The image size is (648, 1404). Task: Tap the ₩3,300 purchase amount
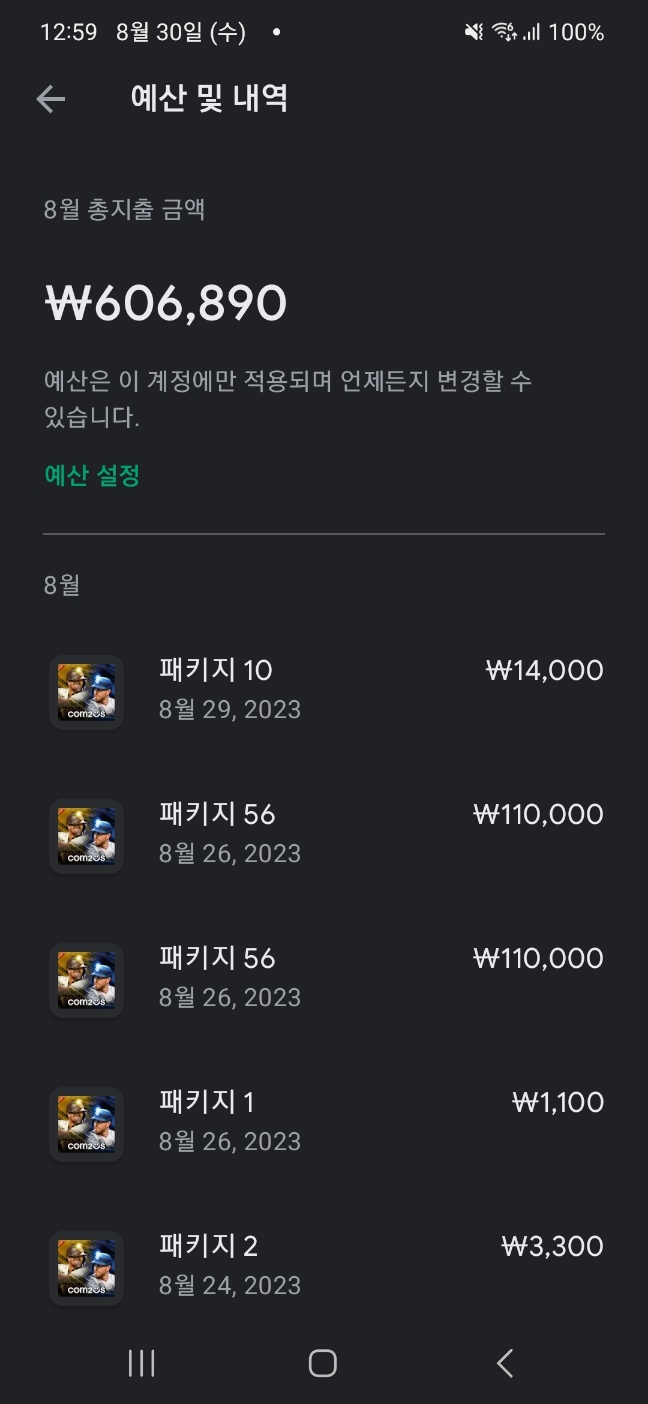552,1246
